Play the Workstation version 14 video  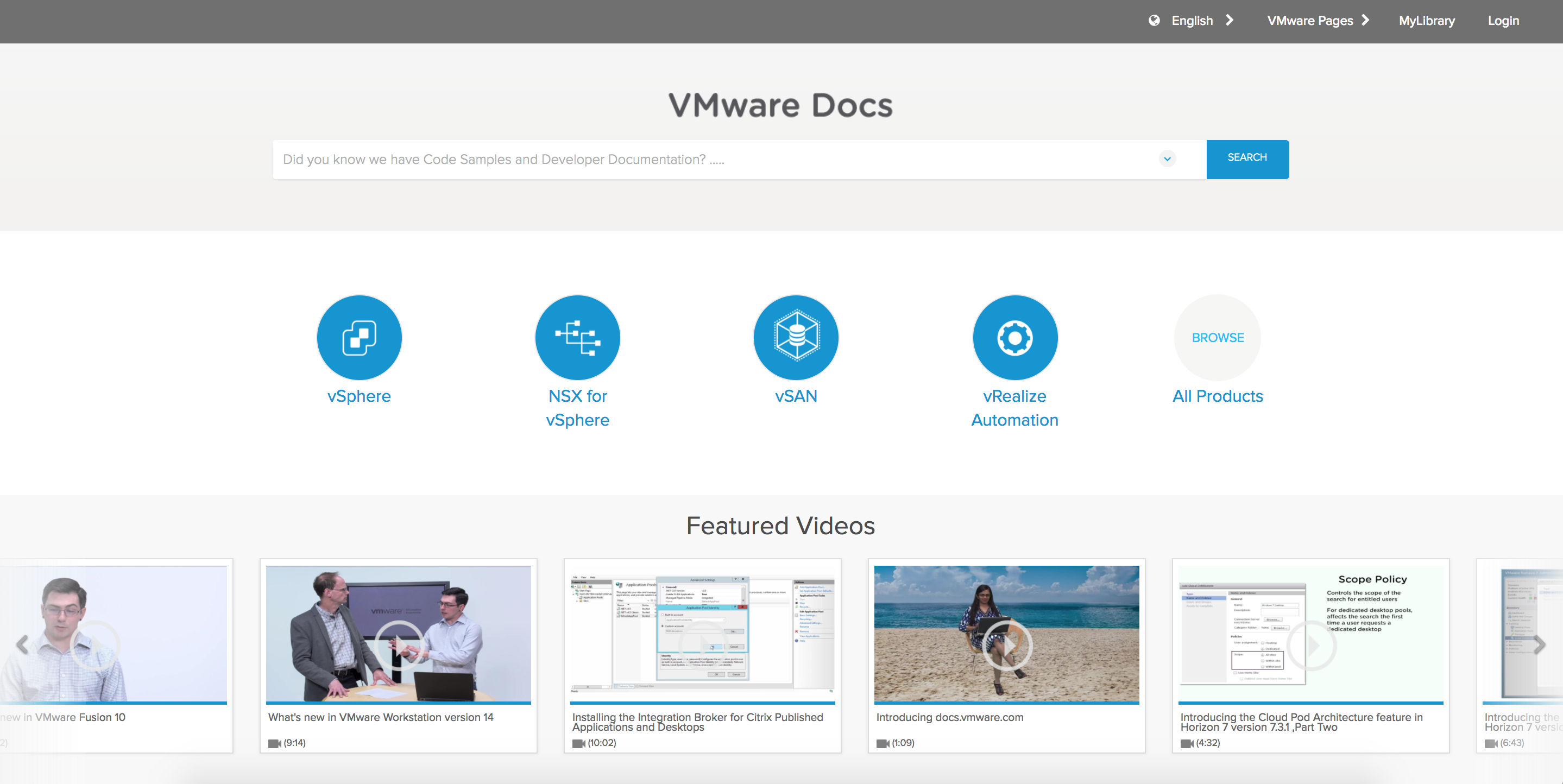[x=399, y=644]
